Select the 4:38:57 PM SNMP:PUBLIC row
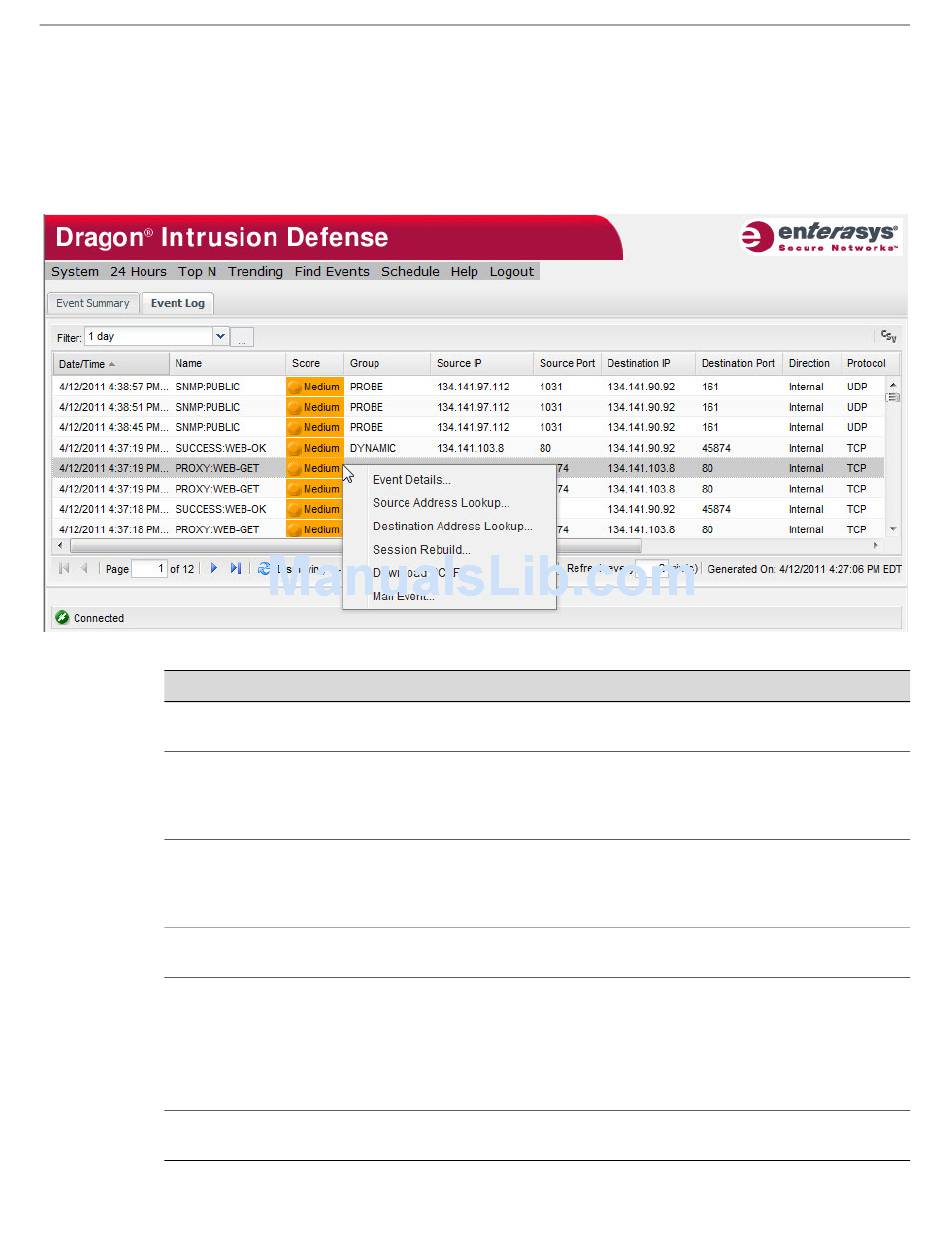950x1260 pixels. click(469, 387)
